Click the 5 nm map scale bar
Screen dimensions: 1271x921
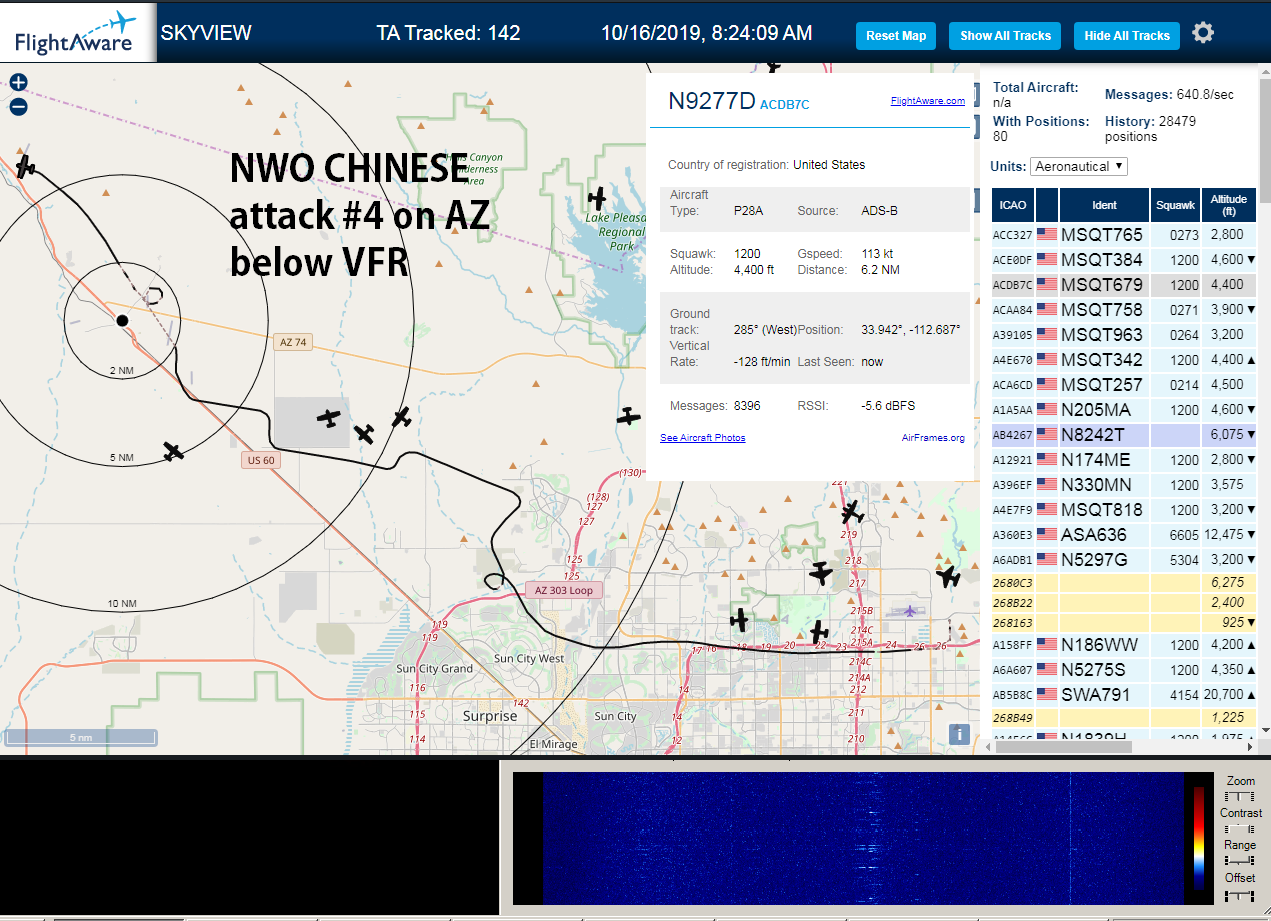click(80, 738)
